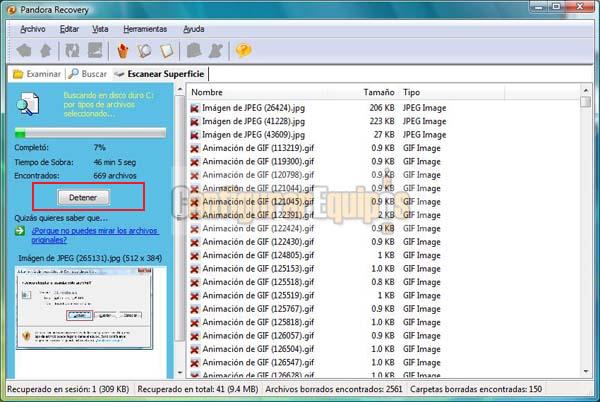Select file Animación de GIF (124805).gif
Image resolution: width=600 pixels, height=402 pixels.
point(258,256)
